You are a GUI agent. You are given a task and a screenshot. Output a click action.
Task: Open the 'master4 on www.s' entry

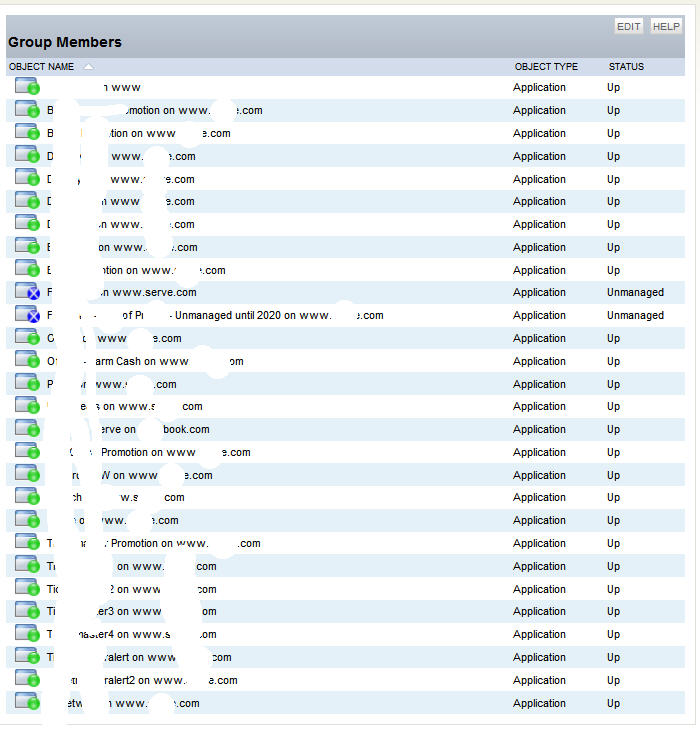pos(132,634)
